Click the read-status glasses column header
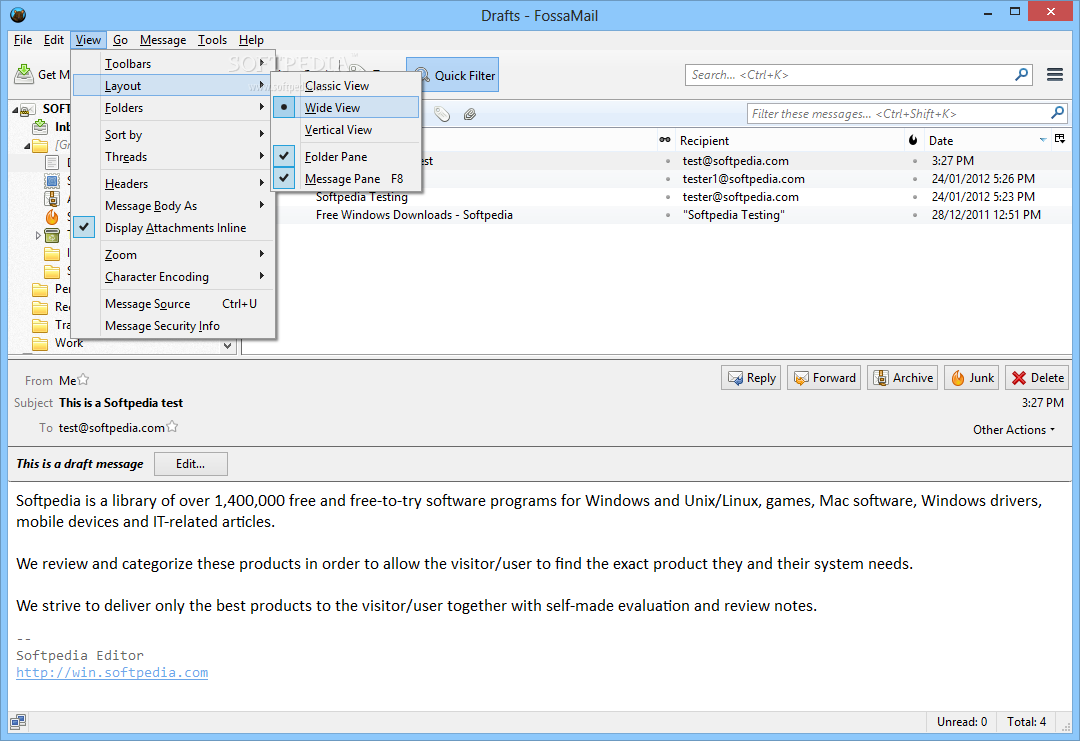1080x741 pixels. (665, 140)
